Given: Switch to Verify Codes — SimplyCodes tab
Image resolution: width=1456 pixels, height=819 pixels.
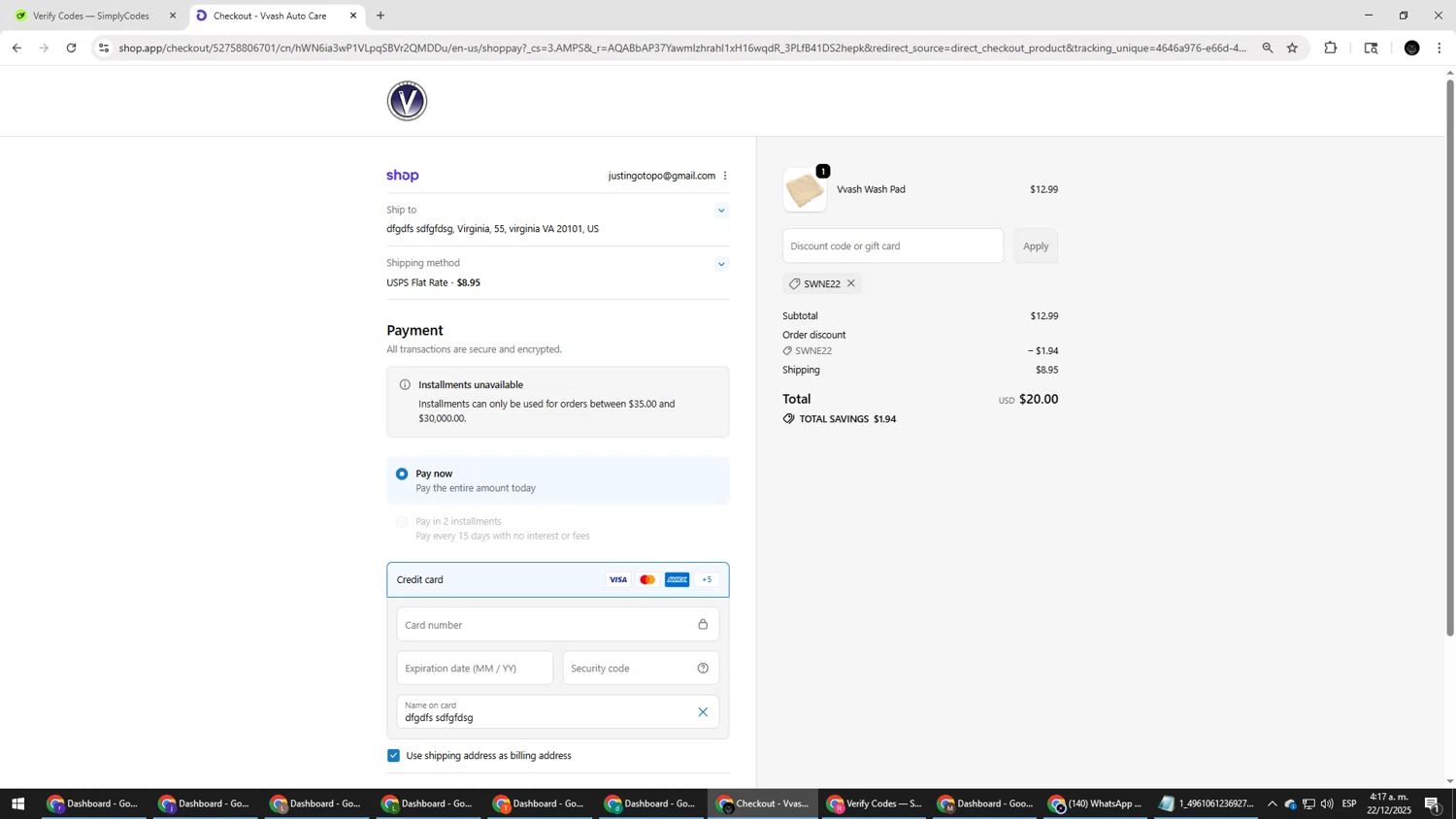Looking at the screenshot, I should pyautogui.click(x=91, y=16).
